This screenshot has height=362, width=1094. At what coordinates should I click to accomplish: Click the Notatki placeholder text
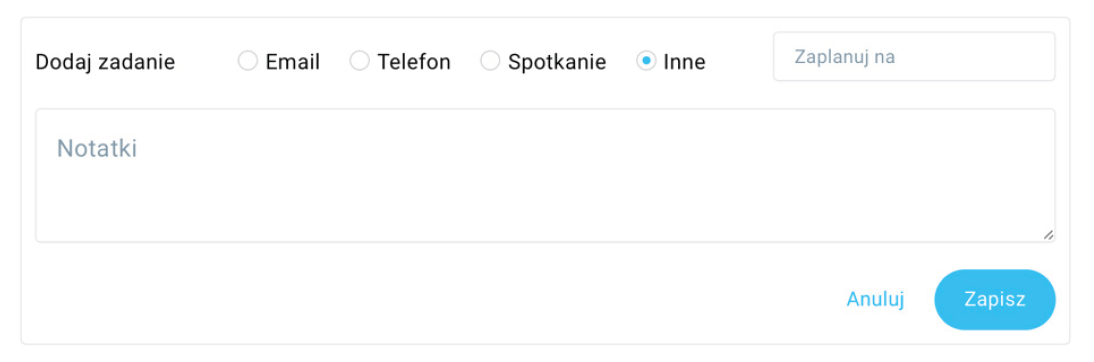click(x=96, y=148)
